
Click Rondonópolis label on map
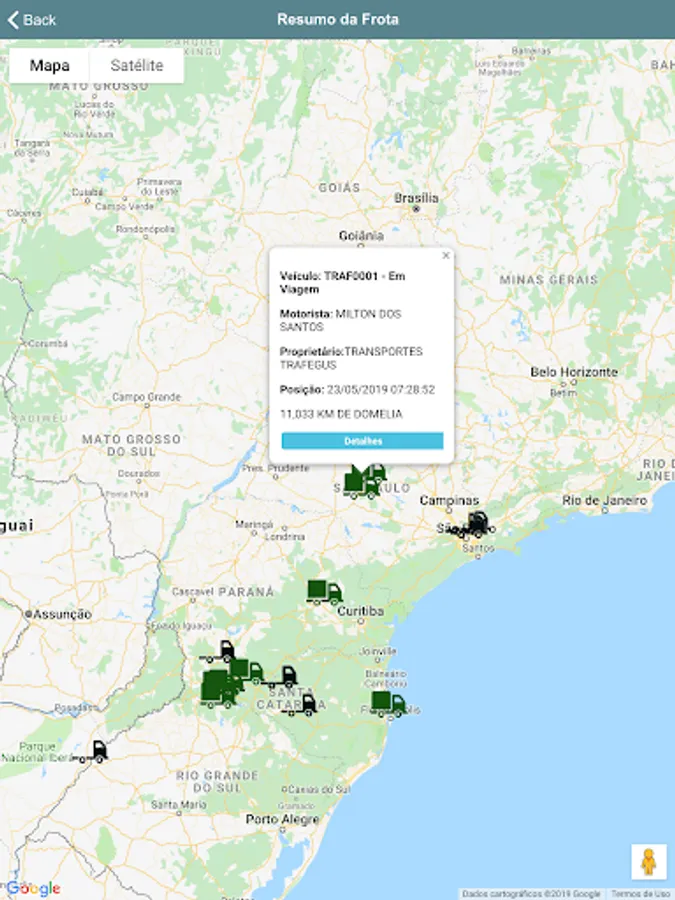coord(146,229)
